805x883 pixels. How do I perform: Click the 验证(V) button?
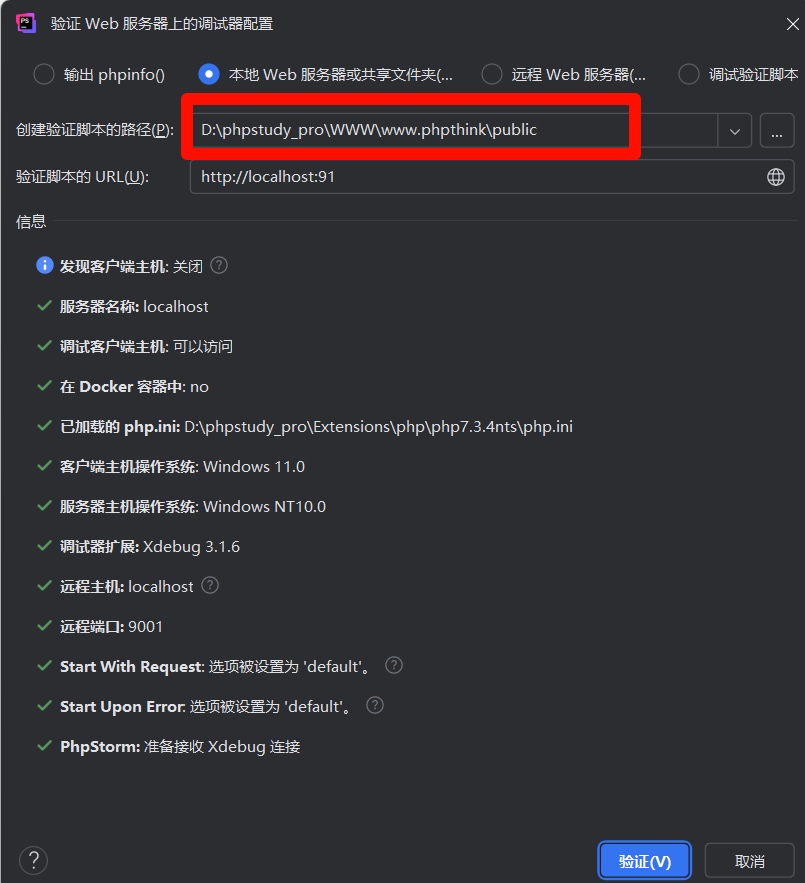coord(644,861)
